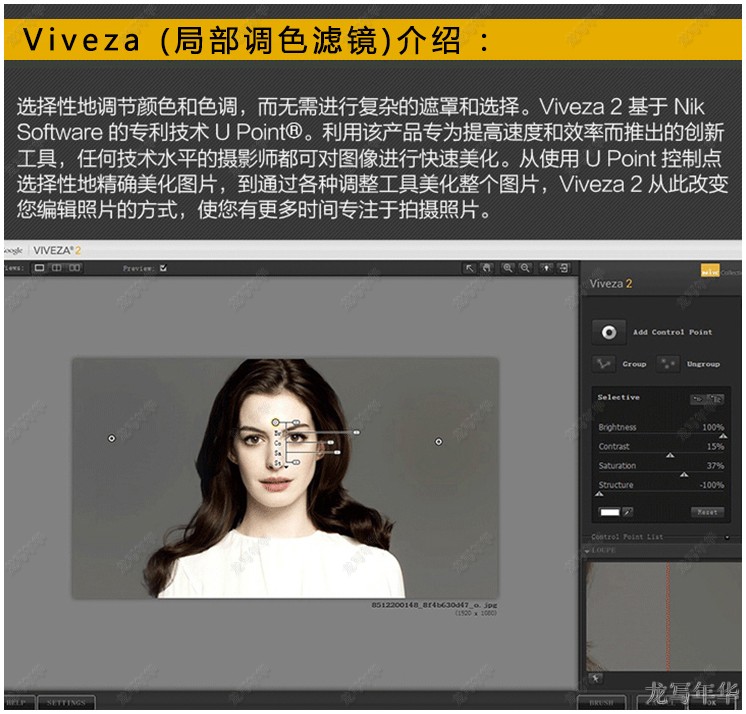Image resolution: width=746 pixels, height=714 pixels.
Task: Select the hand pan tool
Action: click(x=487, y=268)
